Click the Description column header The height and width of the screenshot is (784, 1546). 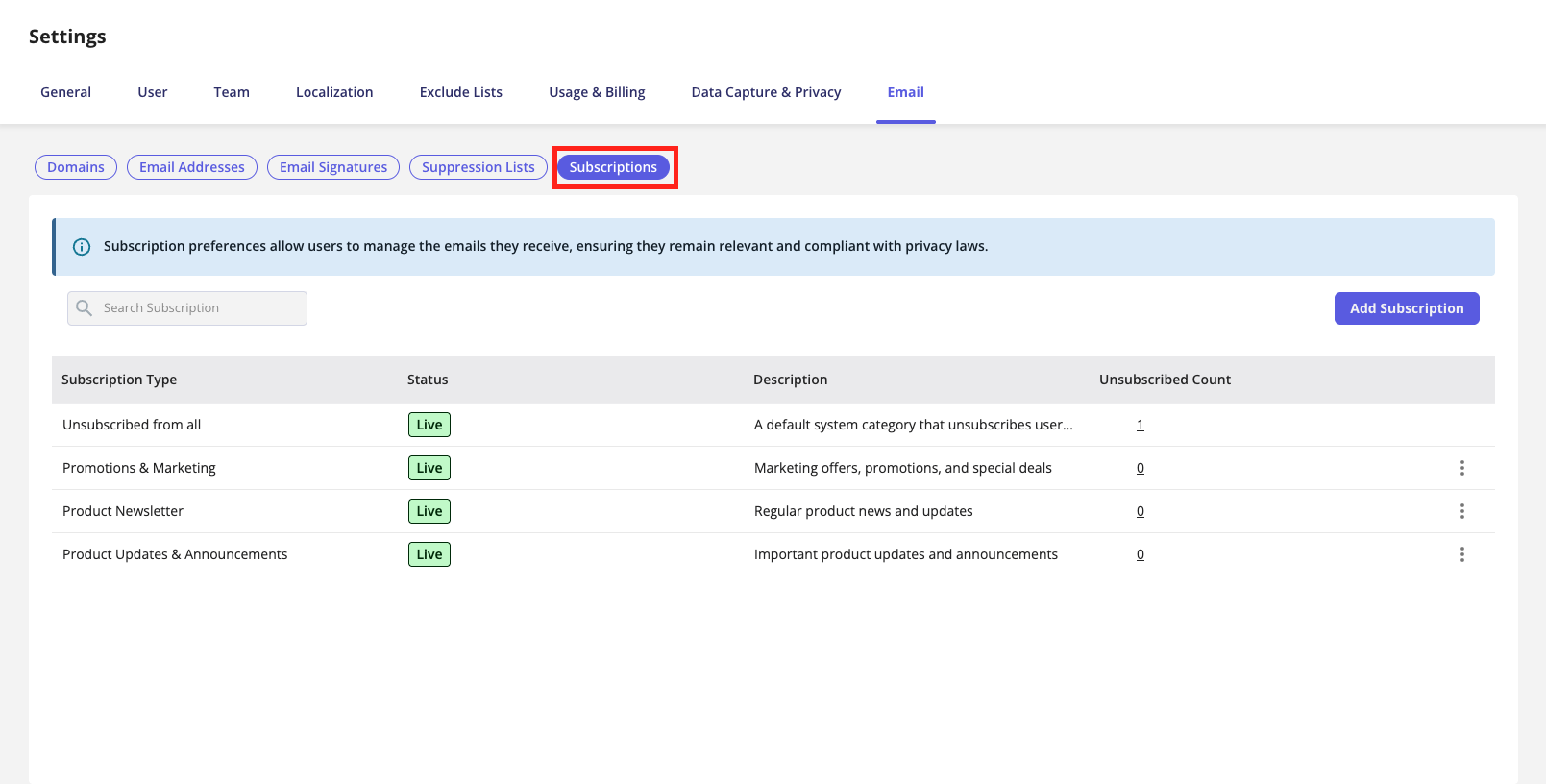pyautogui.click(x=791, y=380)
